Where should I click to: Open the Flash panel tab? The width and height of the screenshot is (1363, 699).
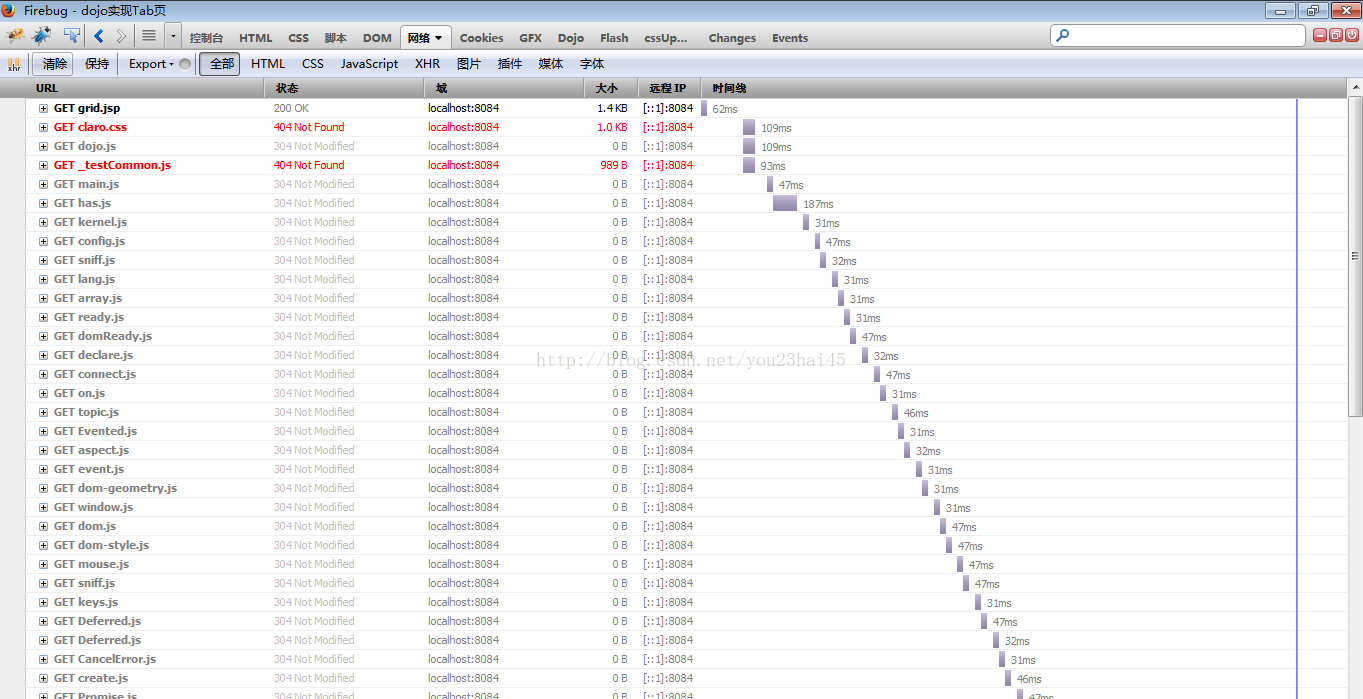click(614, 38)
